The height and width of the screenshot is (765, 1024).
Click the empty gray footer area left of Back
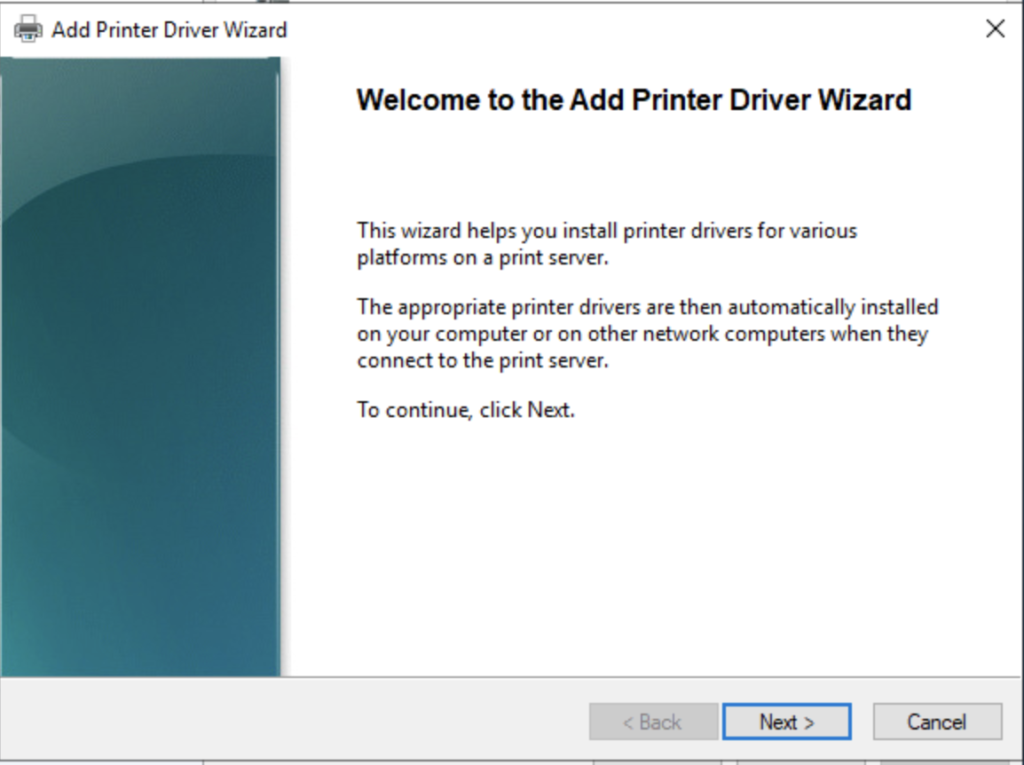point(300,722)
